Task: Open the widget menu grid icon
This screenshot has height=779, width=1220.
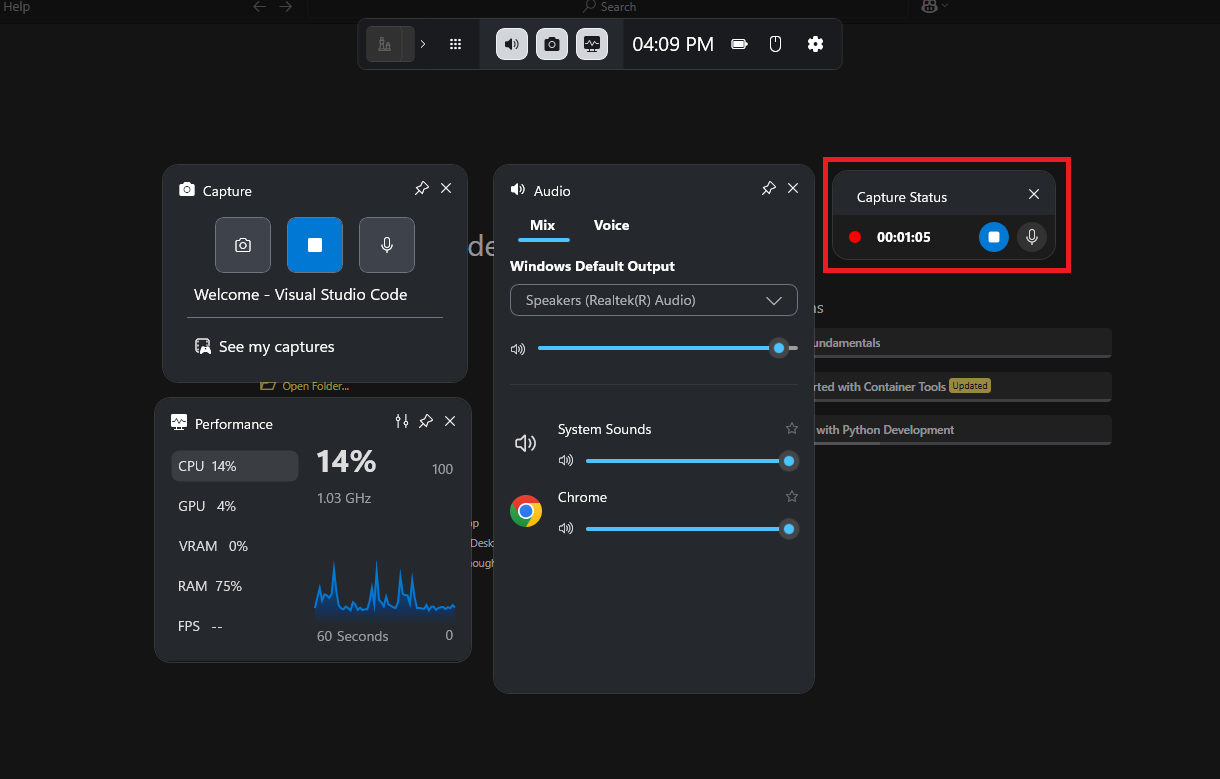Action: pyautogui.click(x=455, y=44)
